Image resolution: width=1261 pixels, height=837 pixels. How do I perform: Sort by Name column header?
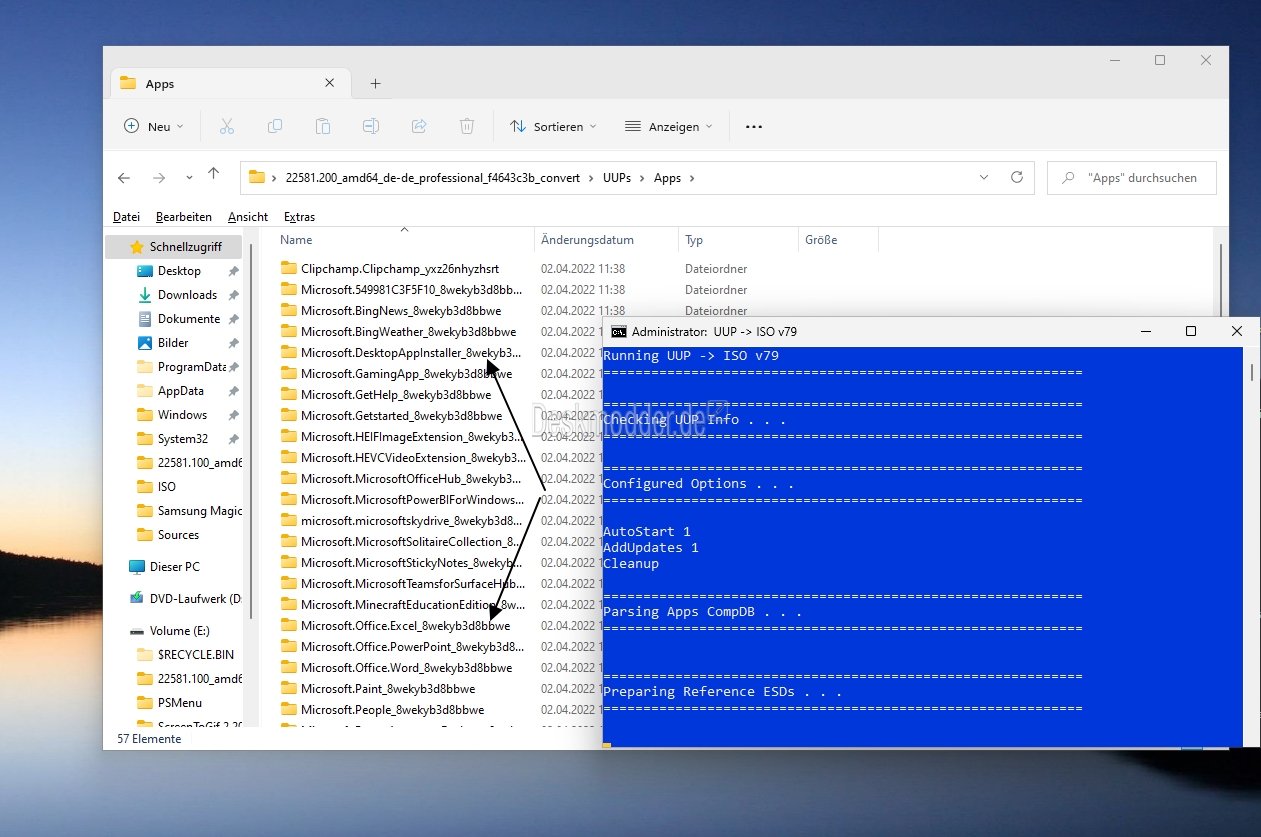pyautogui.click(x=296, y=240)
